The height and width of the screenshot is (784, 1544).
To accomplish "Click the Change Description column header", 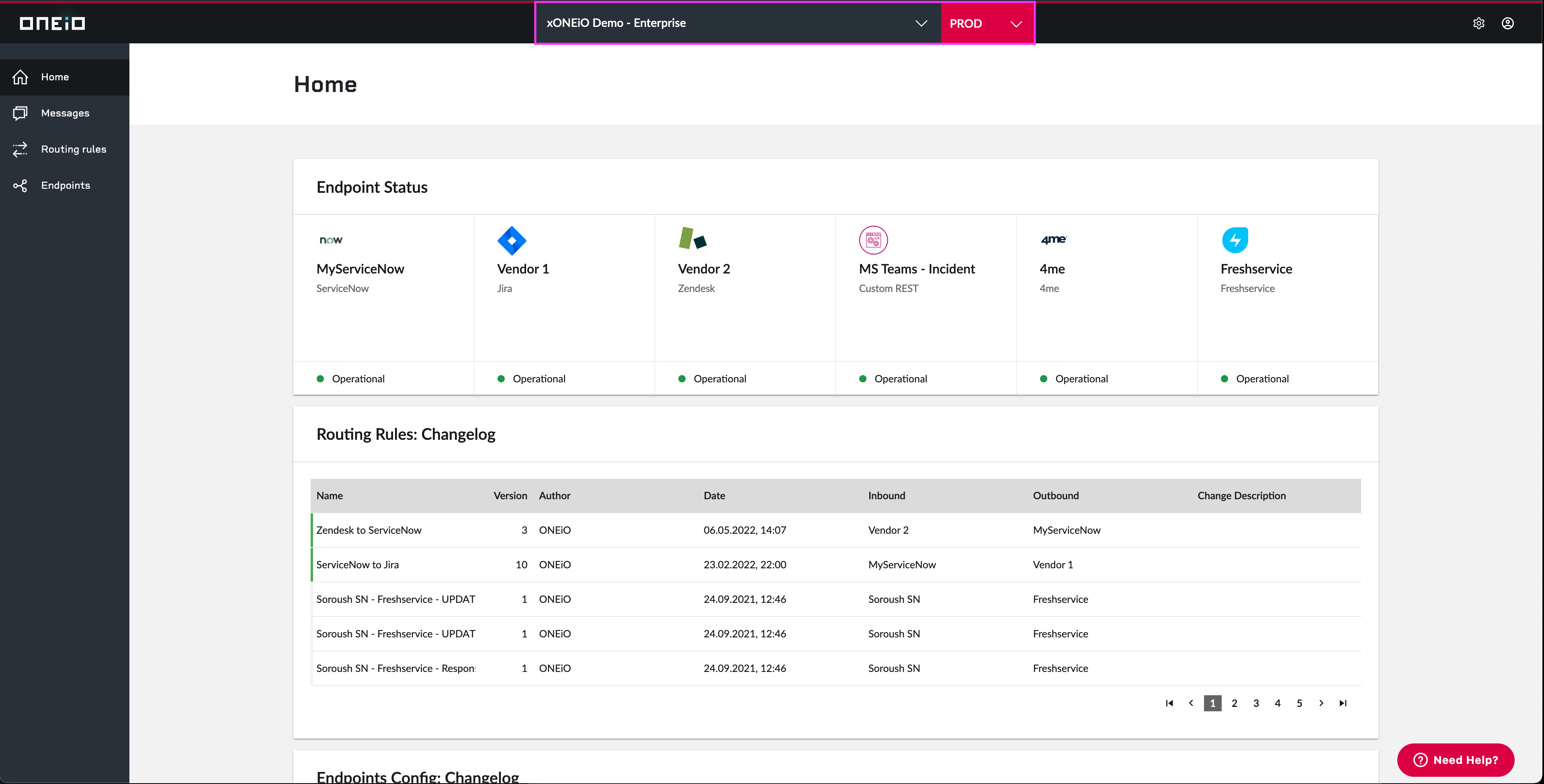I will 1241,495.
